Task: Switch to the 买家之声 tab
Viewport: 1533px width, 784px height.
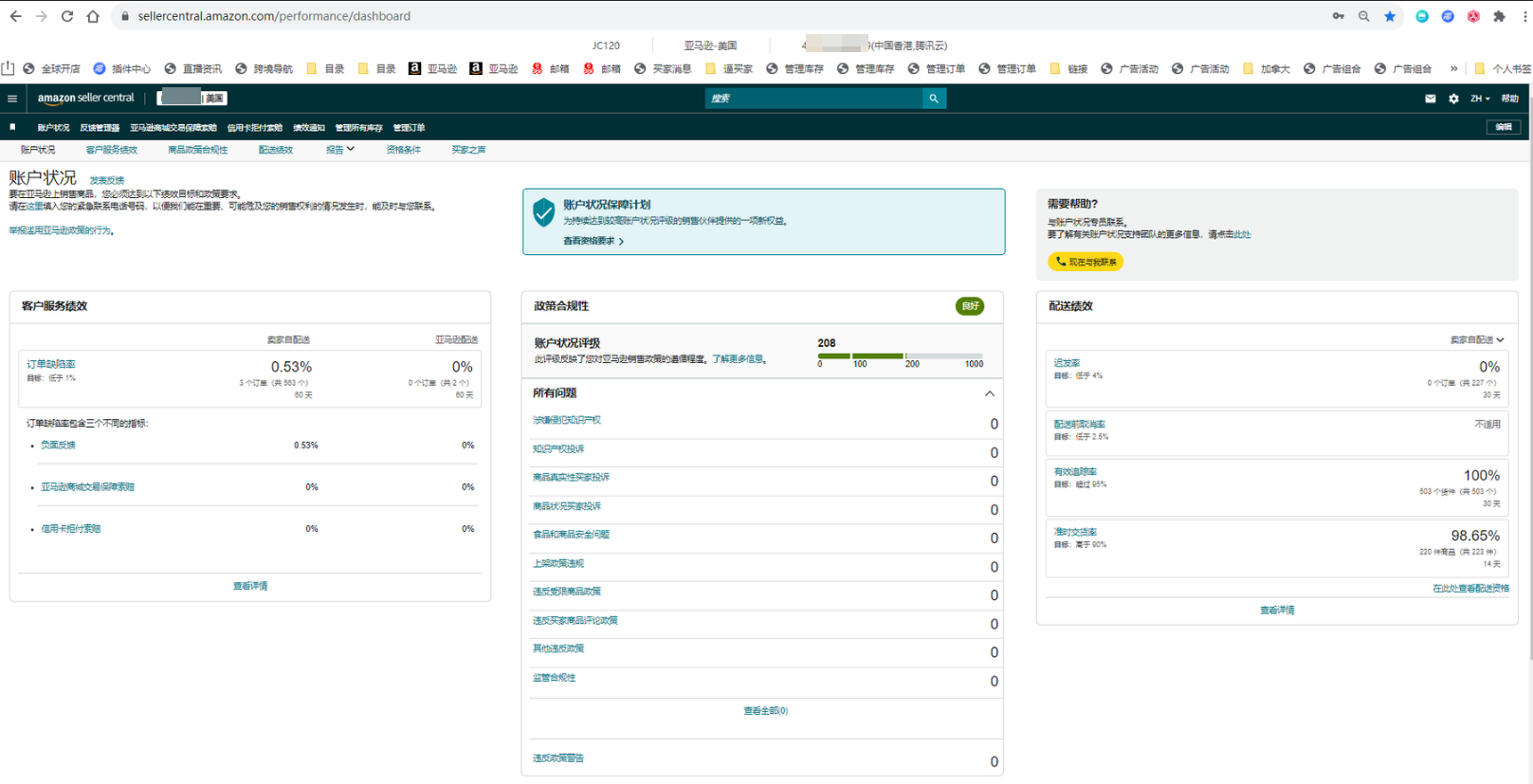Action: point(468,150)
